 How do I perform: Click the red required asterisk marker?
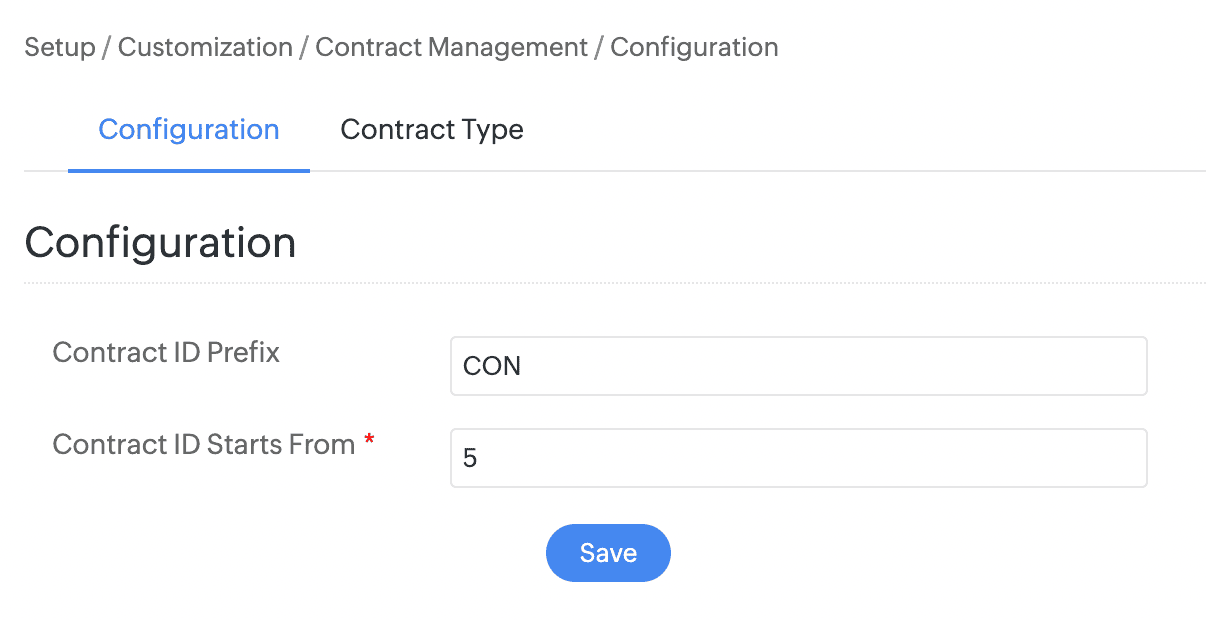pos(369,441)
